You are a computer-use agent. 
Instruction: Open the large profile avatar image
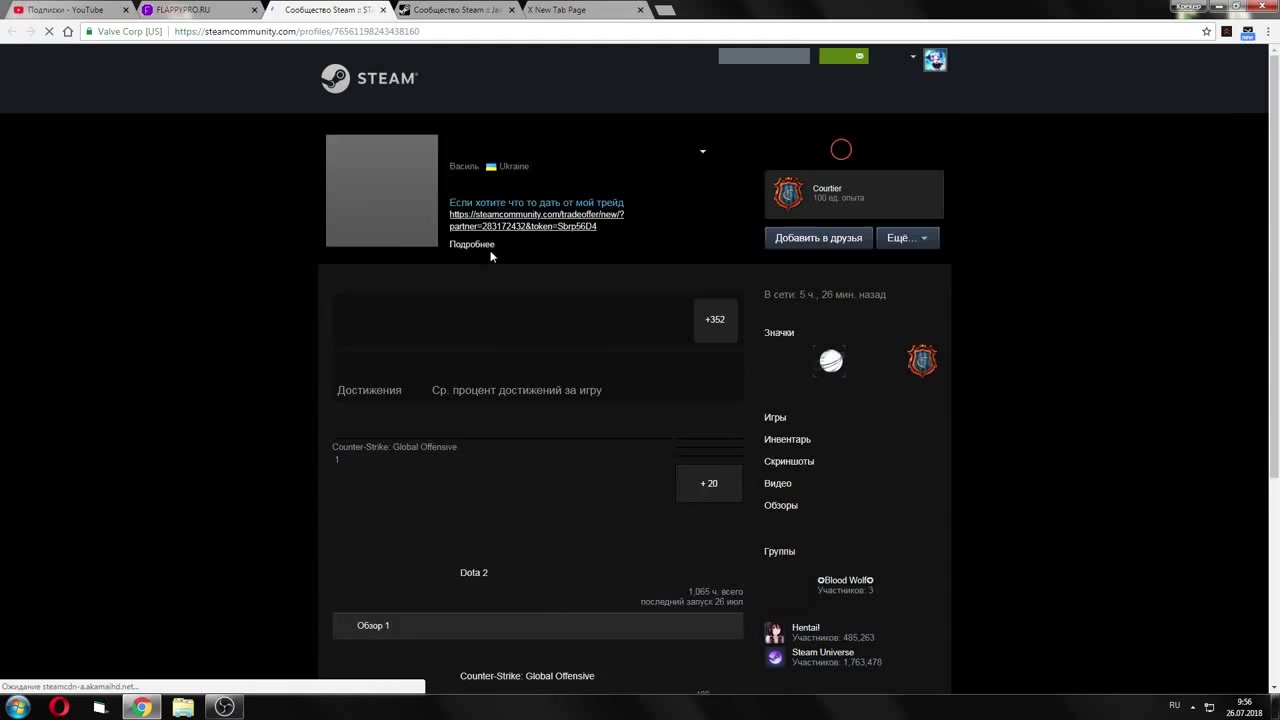tap(382, 191)
